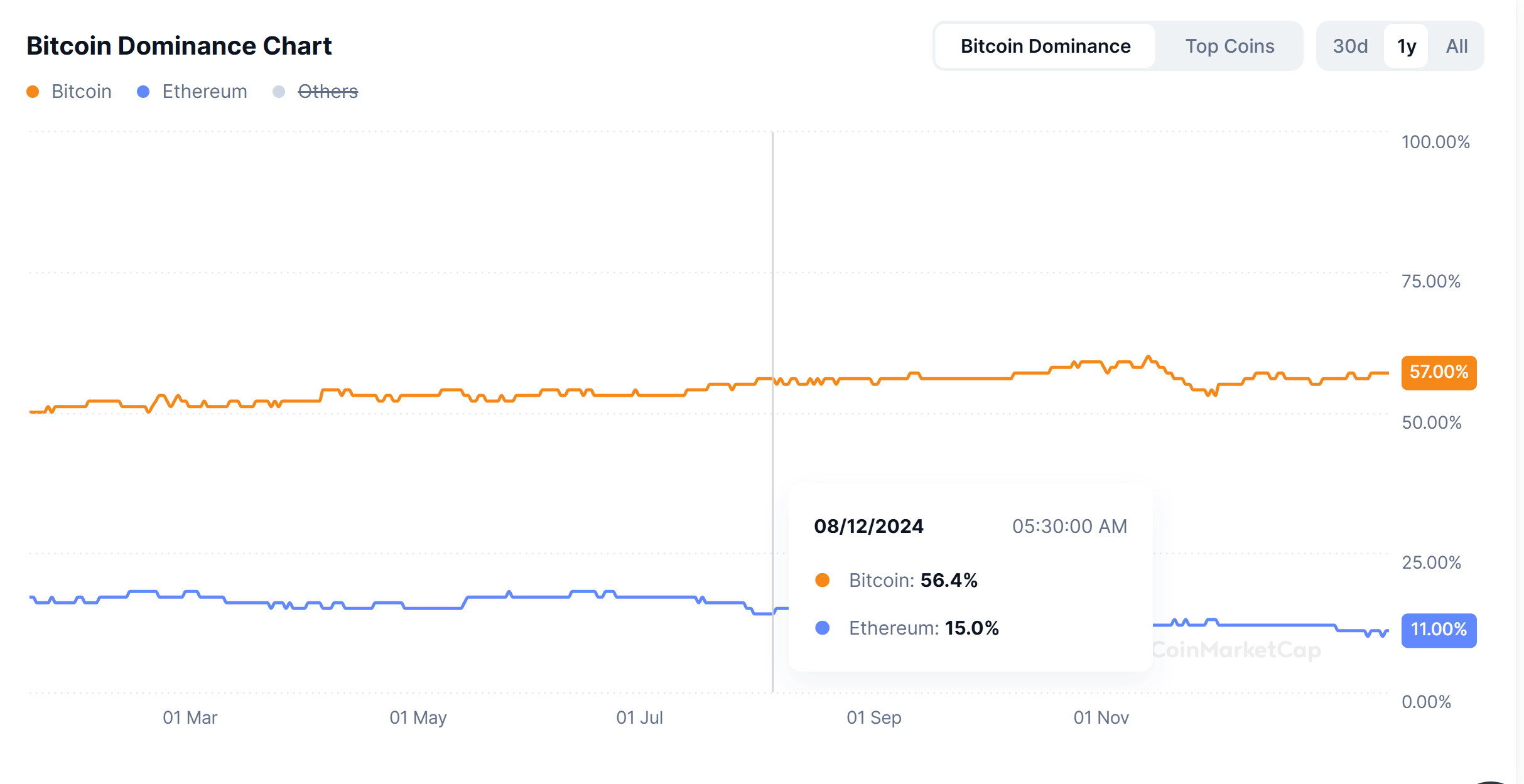Click the 08/12/2024 date in the tooltip

click(868, 526)
